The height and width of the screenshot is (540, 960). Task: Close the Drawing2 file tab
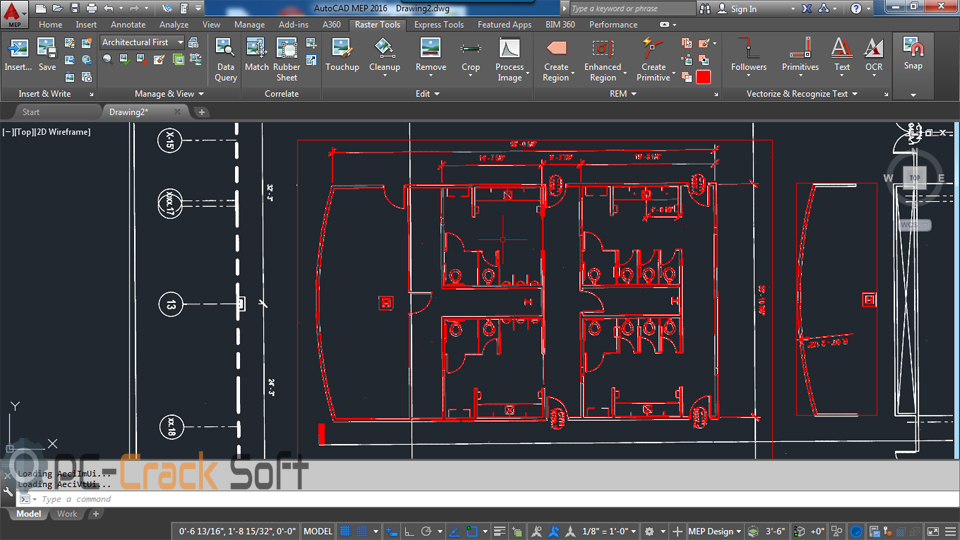pyautogui.click(x=177, y=112)
